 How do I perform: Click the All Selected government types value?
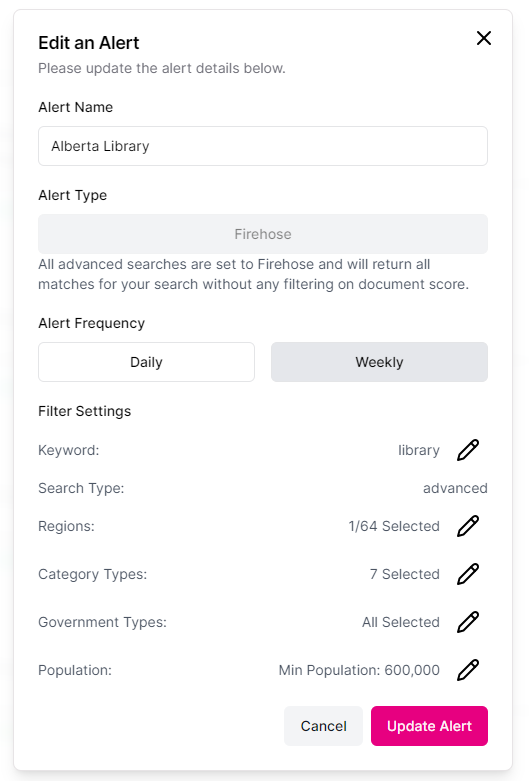pos(401,622)
